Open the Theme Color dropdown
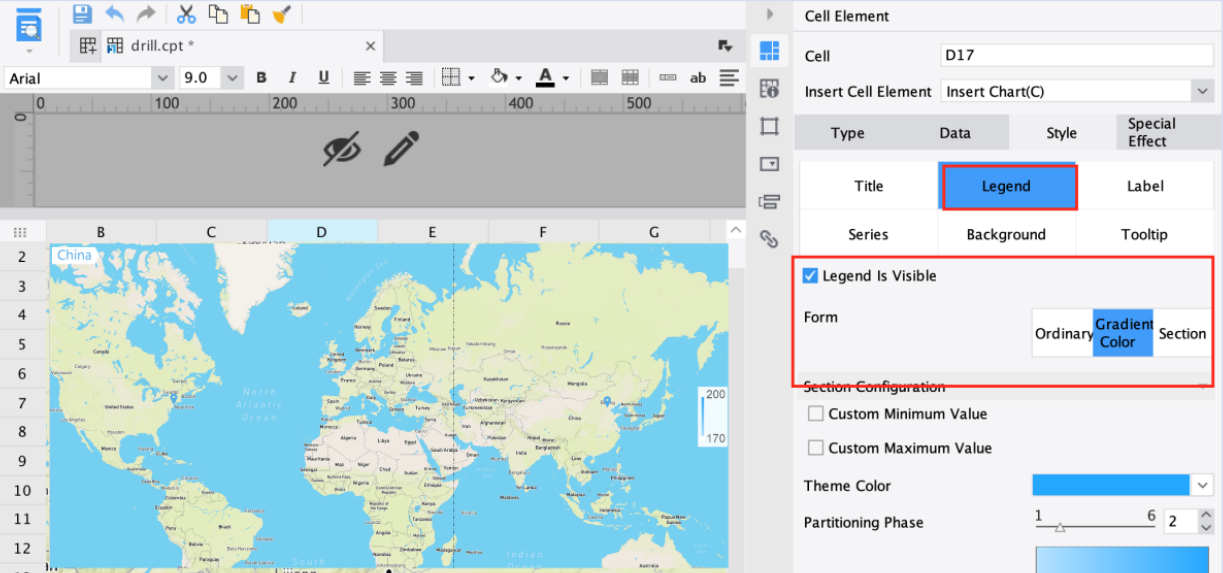The image size is (1223, 573). pyautogui.click(x=1202, y=485)
